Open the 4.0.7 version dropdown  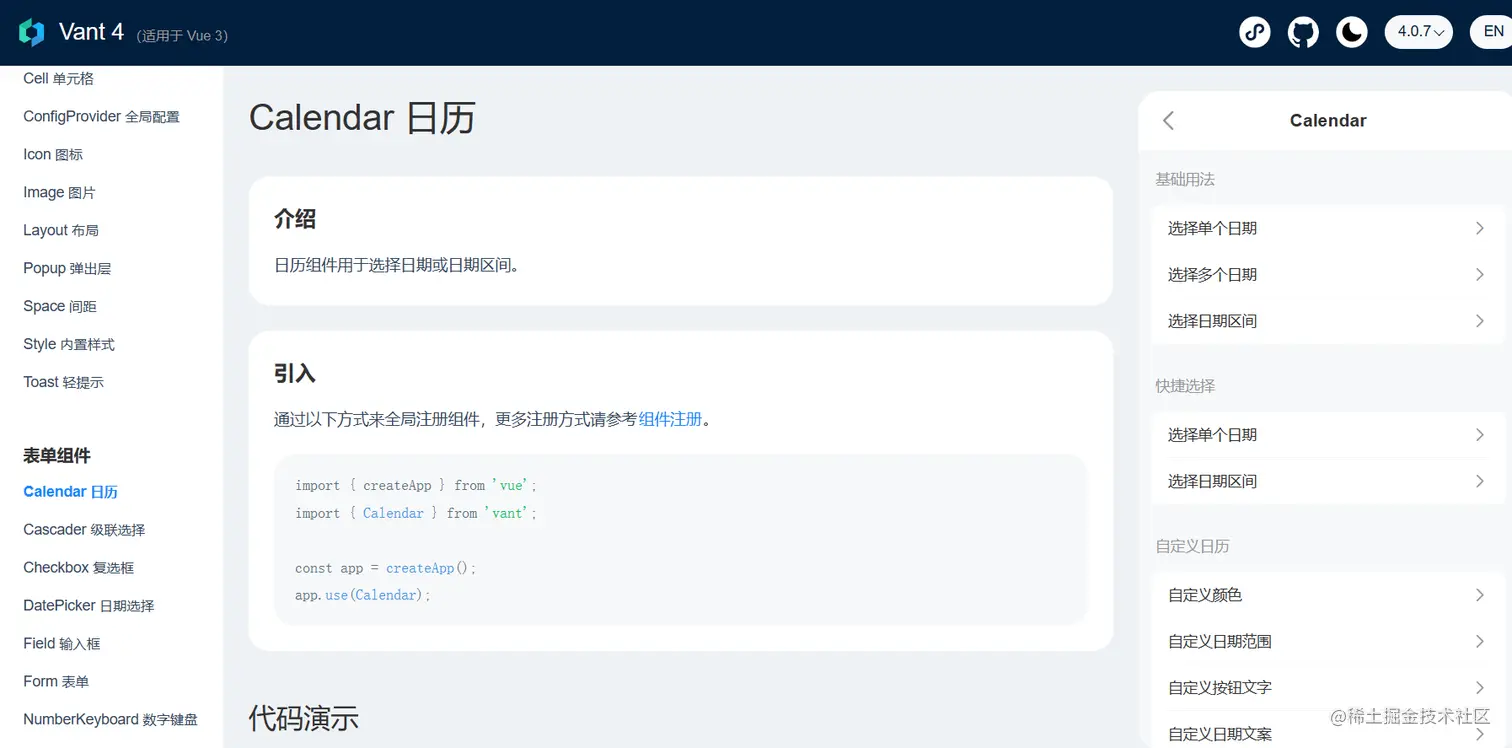click(1418, 31)
